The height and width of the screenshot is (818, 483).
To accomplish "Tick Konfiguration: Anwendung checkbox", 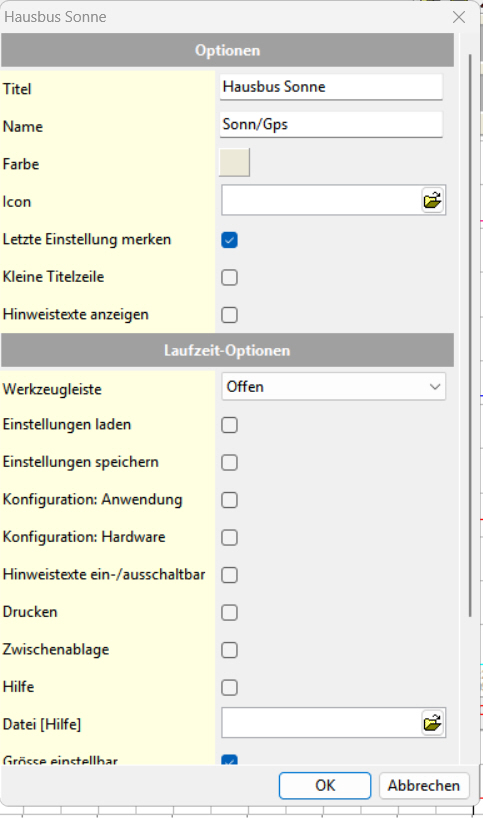I will click(x=230, y=500).
